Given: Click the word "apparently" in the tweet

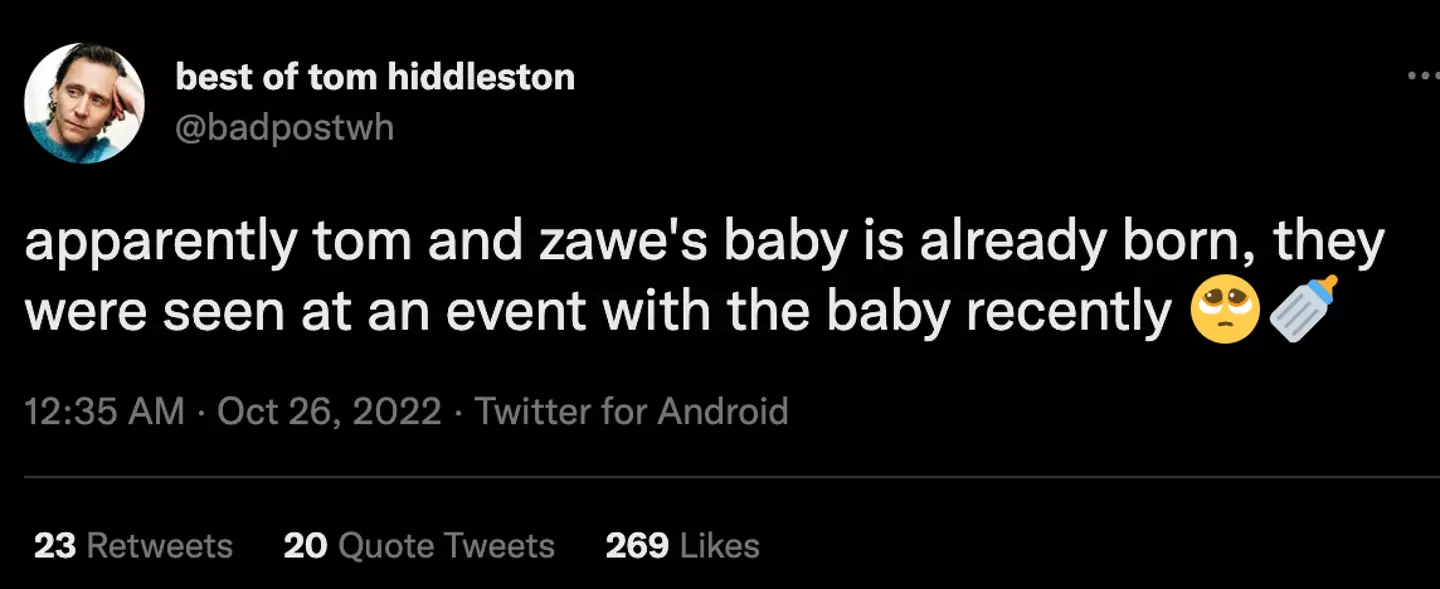Looking at the screenshot, I should (x=160, y=247).
